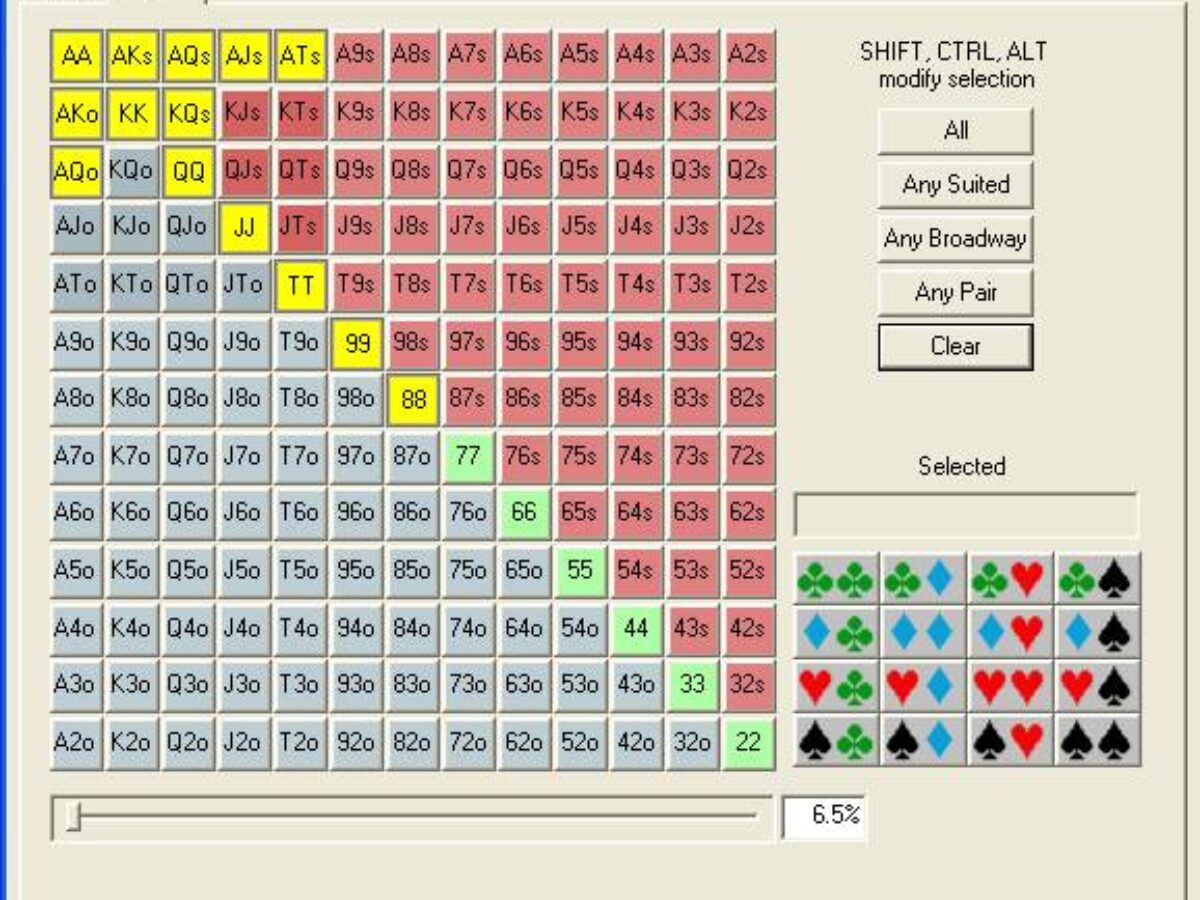The width and height of the screenshot is (1200, 900).
Task: Deselect the yellow KQs hand cell
Action: tap(189, 112)
